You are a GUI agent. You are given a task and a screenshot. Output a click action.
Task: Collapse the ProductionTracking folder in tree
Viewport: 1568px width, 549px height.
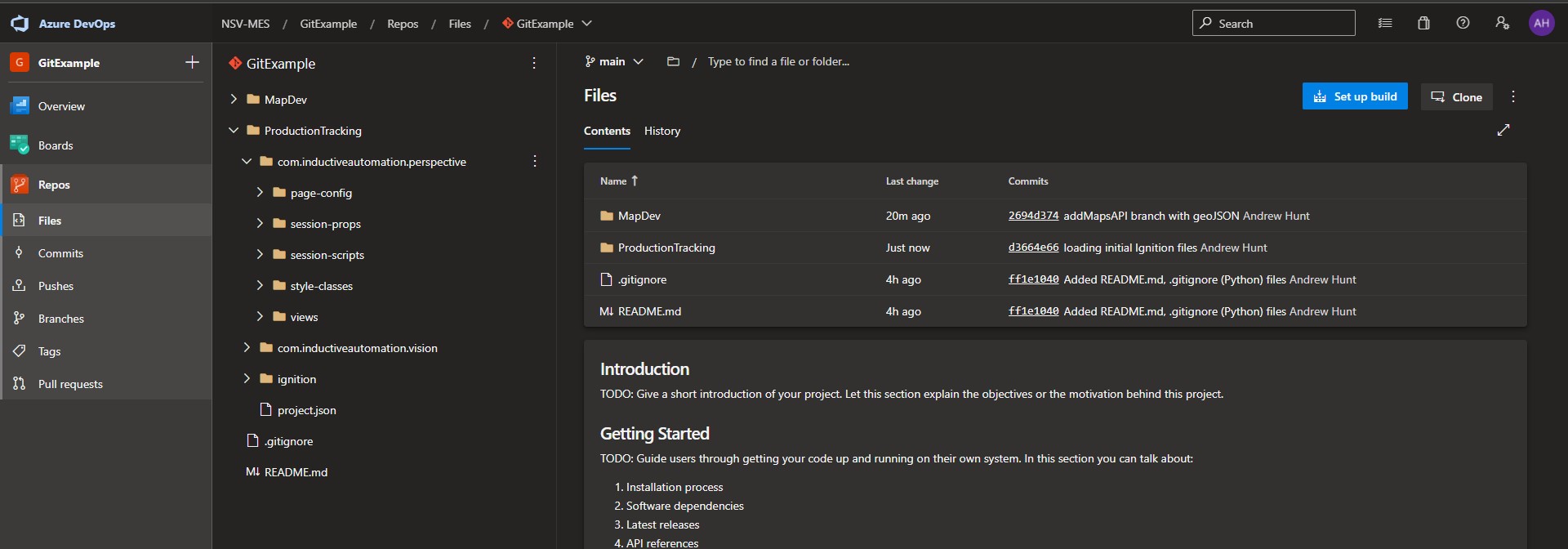tap(234, 130)
